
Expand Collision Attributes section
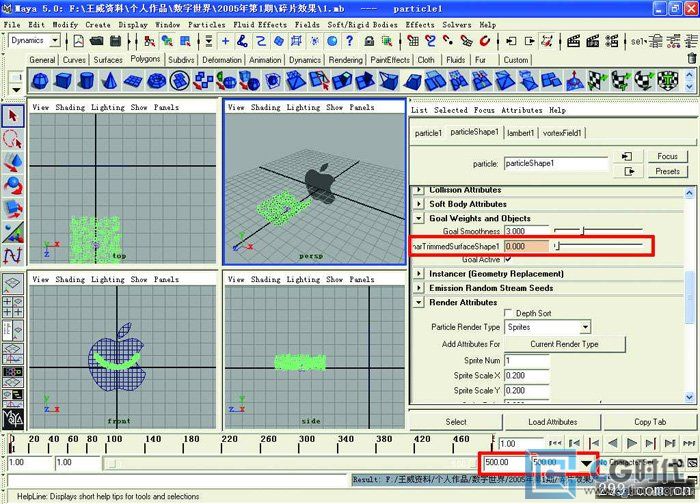(x=419, y=190)
